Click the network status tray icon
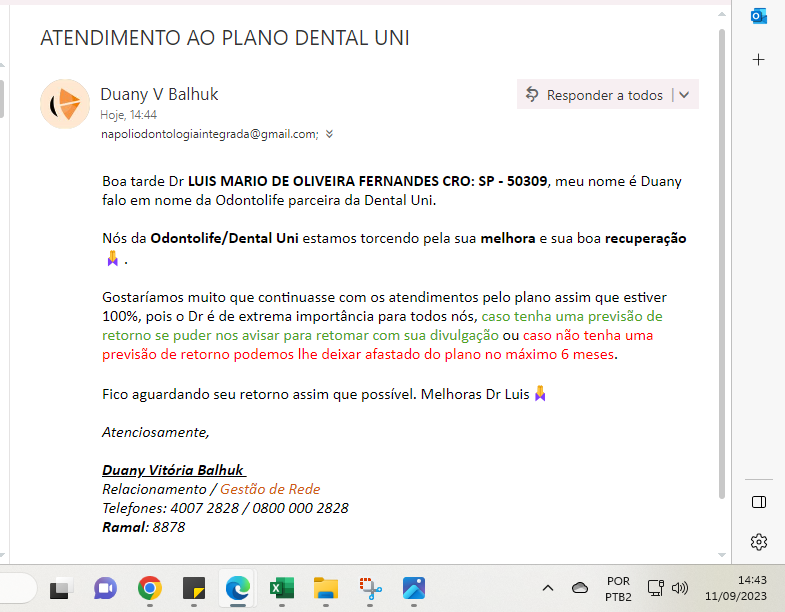785x612 pixels. pos(655,588)
